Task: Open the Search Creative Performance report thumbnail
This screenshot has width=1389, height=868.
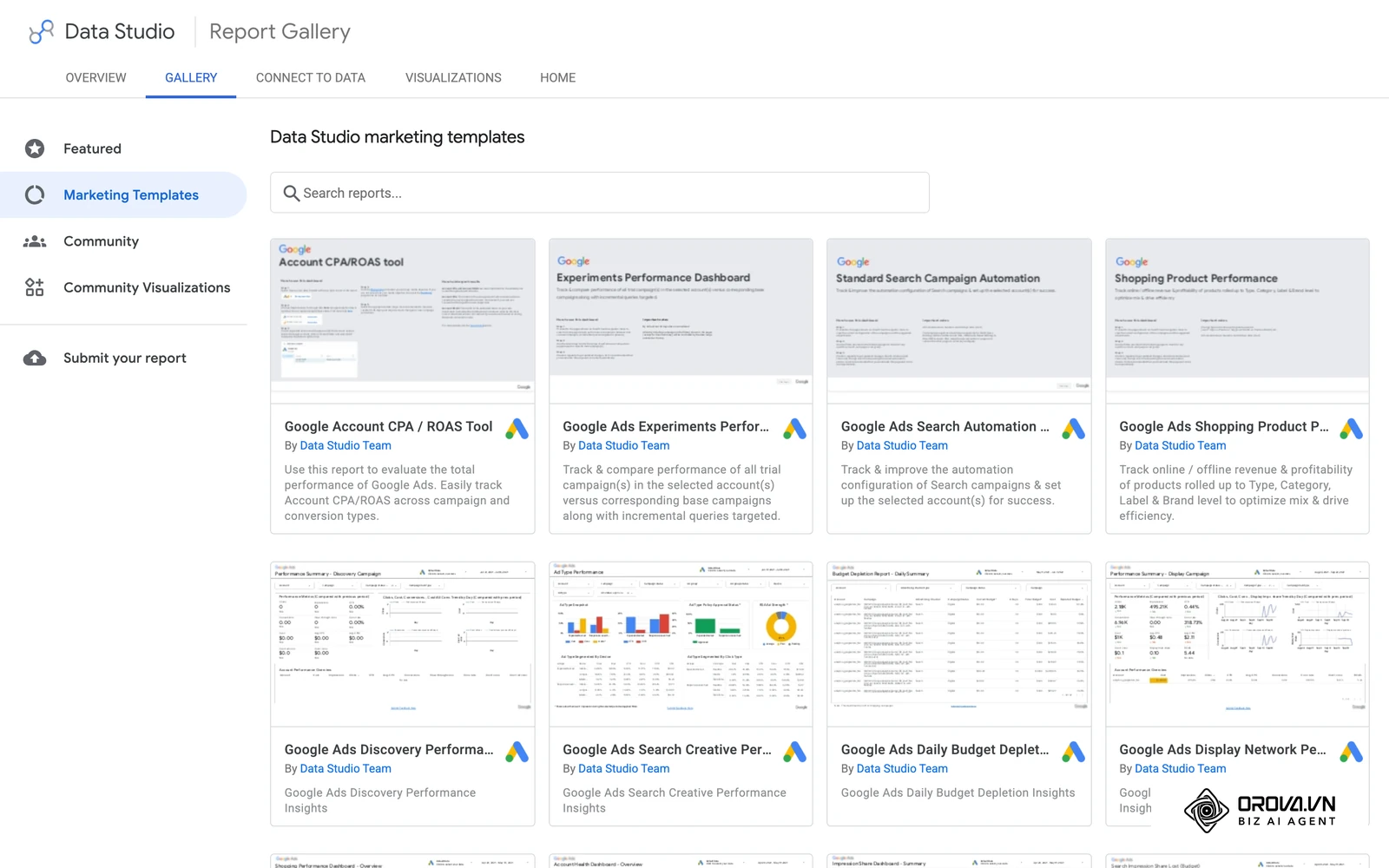Action: [681, 644]
